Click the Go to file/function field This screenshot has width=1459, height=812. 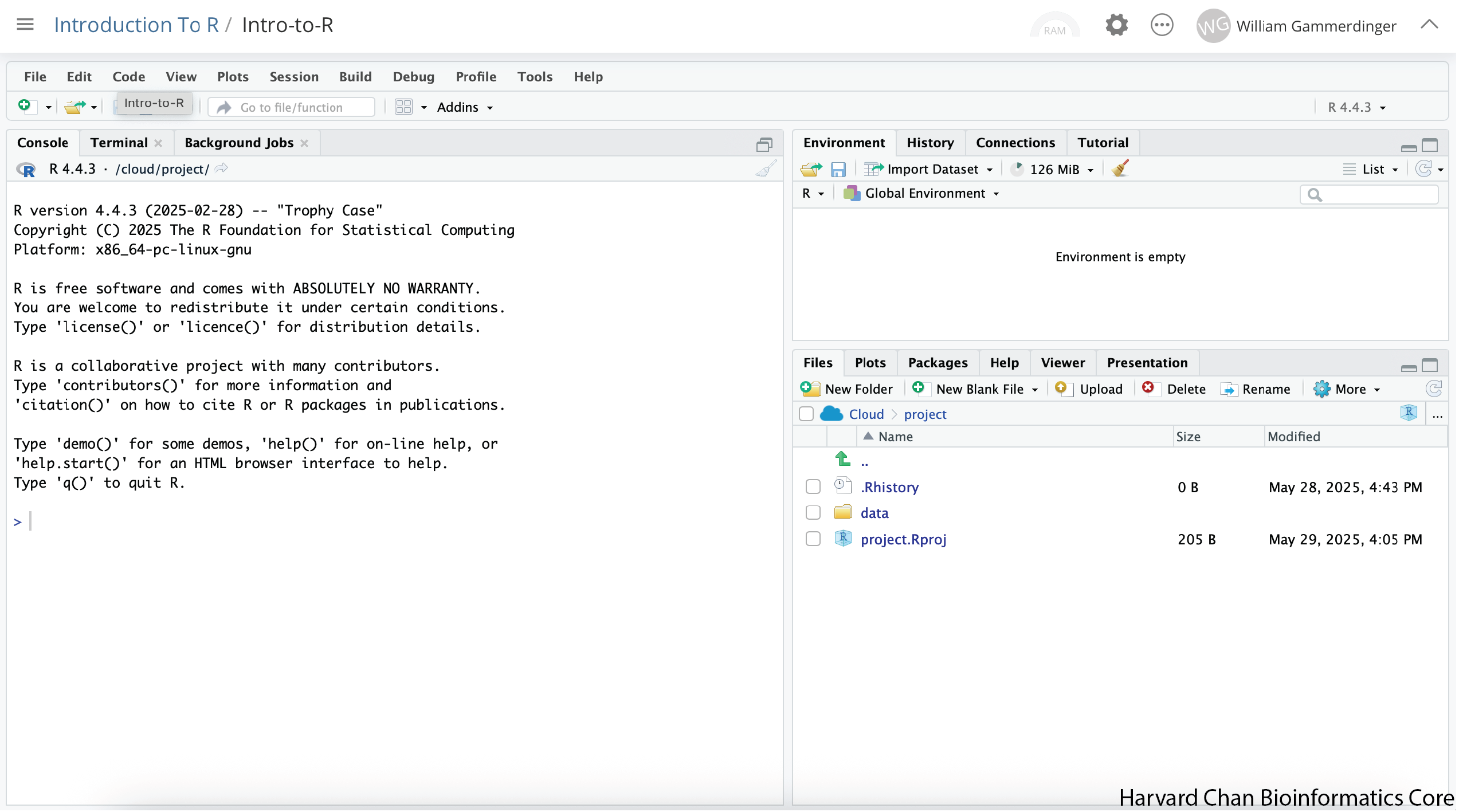click(x=292, y=107)
